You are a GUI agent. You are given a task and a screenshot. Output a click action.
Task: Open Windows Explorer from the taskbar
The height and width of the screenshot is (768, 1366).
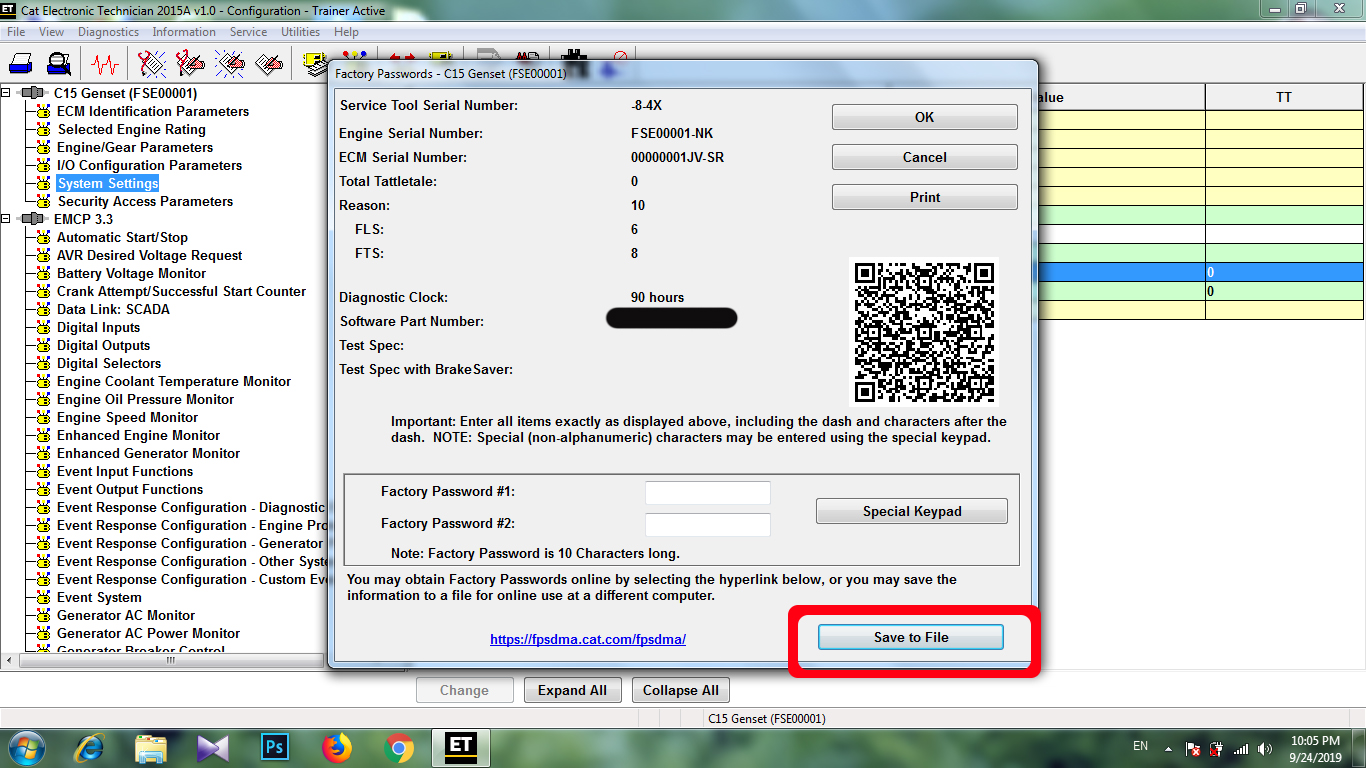151,747
